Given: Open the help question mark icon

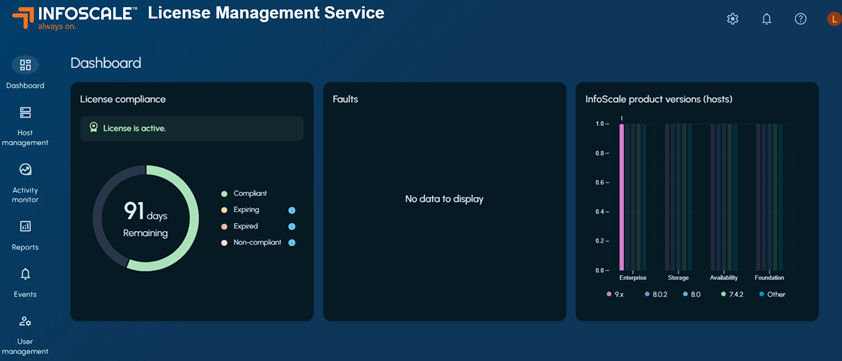Looking at the screenshot, I should coord(801,19).
